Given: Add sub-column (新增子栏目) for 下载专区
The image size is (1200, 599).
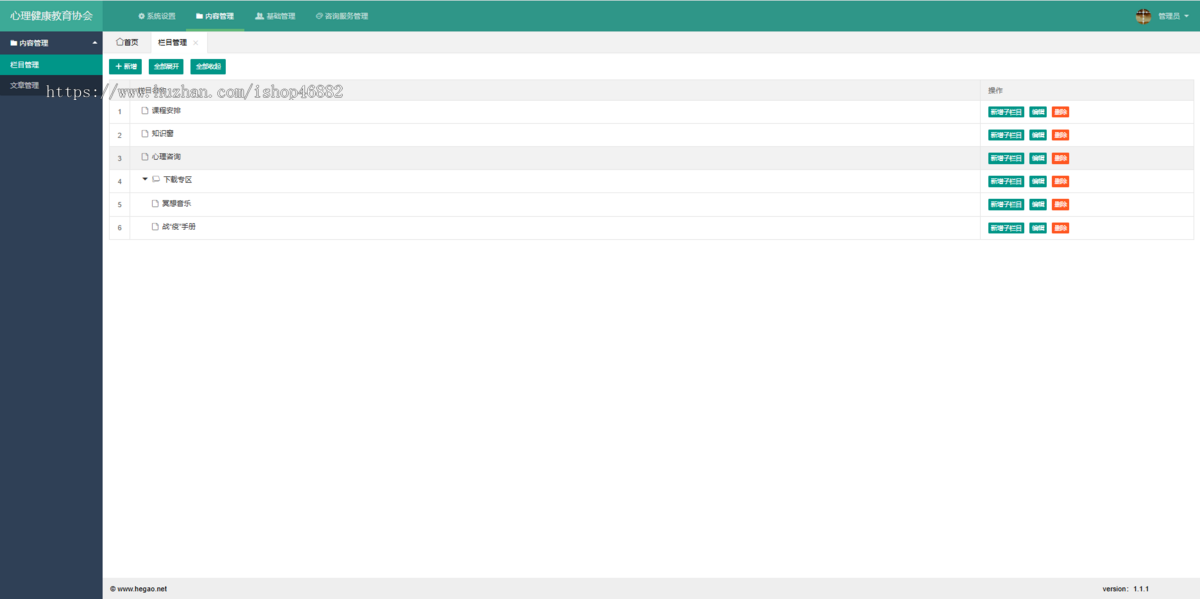Looking at the screenshot, I should 1006,181.
